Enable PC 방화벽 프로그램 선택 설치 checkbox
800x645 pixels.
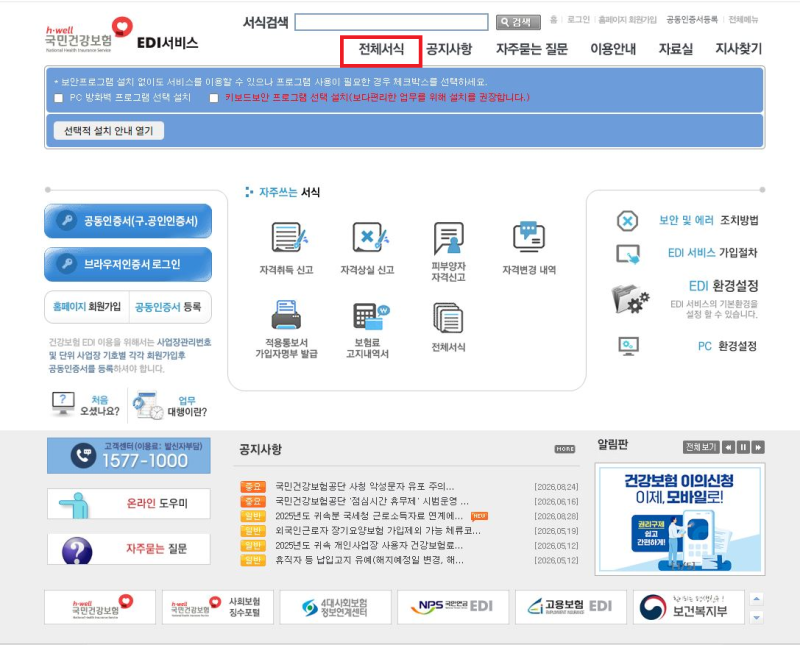coord(59,98)
